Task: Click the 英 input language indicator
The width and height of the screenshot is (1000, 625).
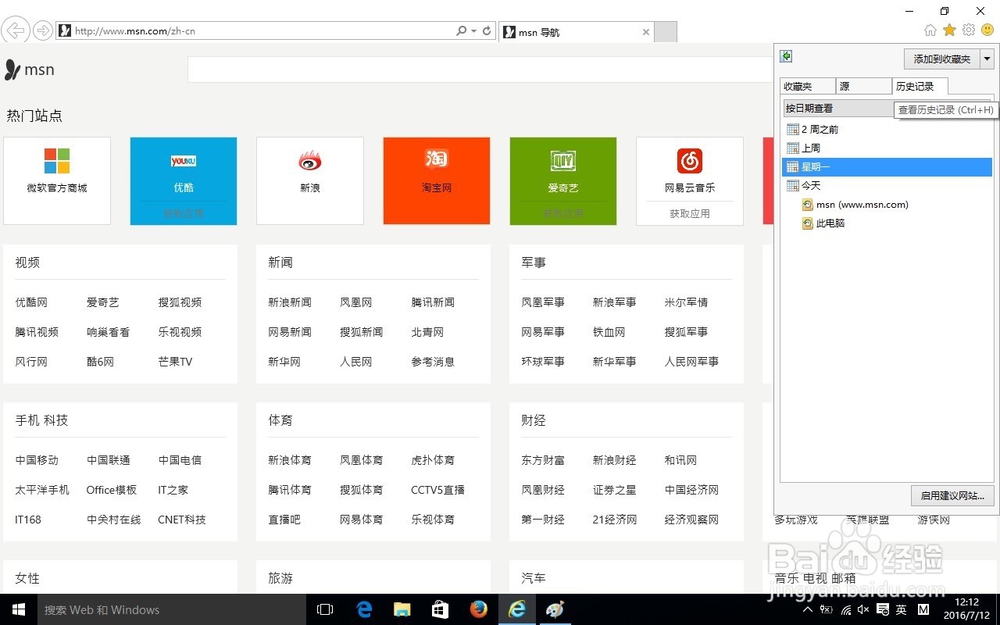Action: (x=901, y=610)
